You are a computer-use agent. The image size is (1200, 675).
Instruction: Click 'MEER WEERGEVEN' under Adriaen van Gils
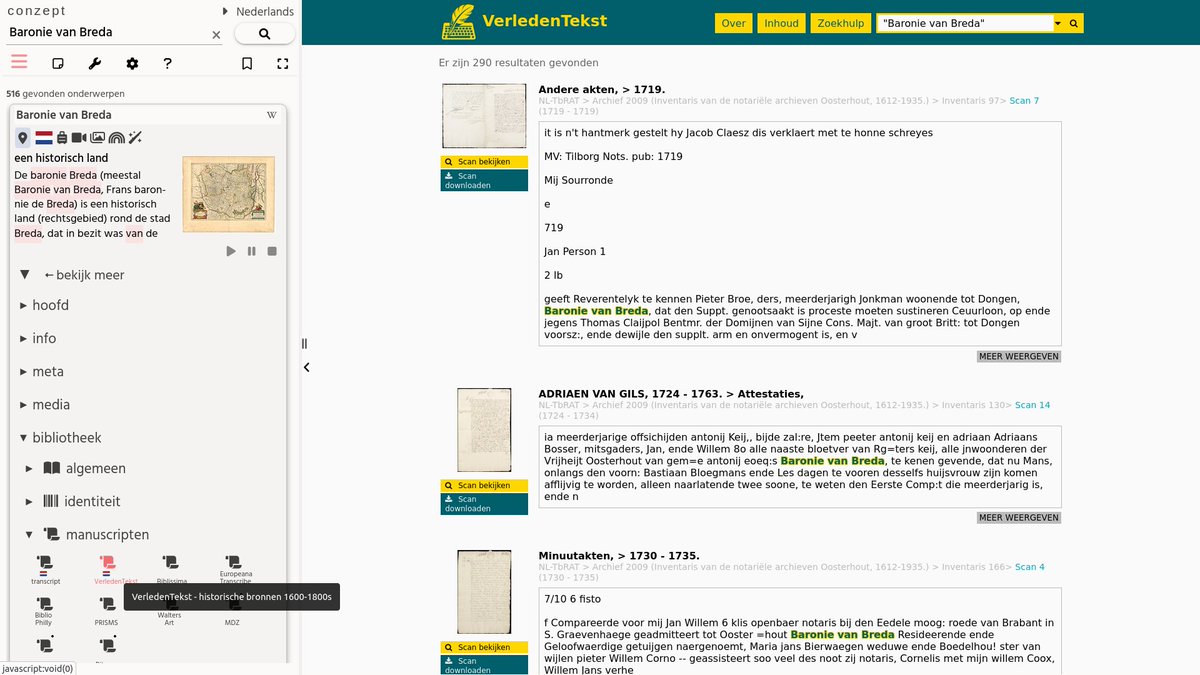tap(1019, 518)
